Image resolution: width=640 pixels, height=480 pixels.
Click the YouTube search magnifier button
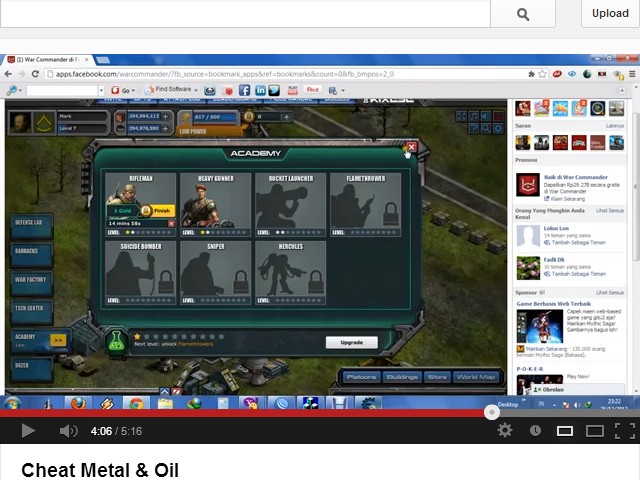point(523,14)
